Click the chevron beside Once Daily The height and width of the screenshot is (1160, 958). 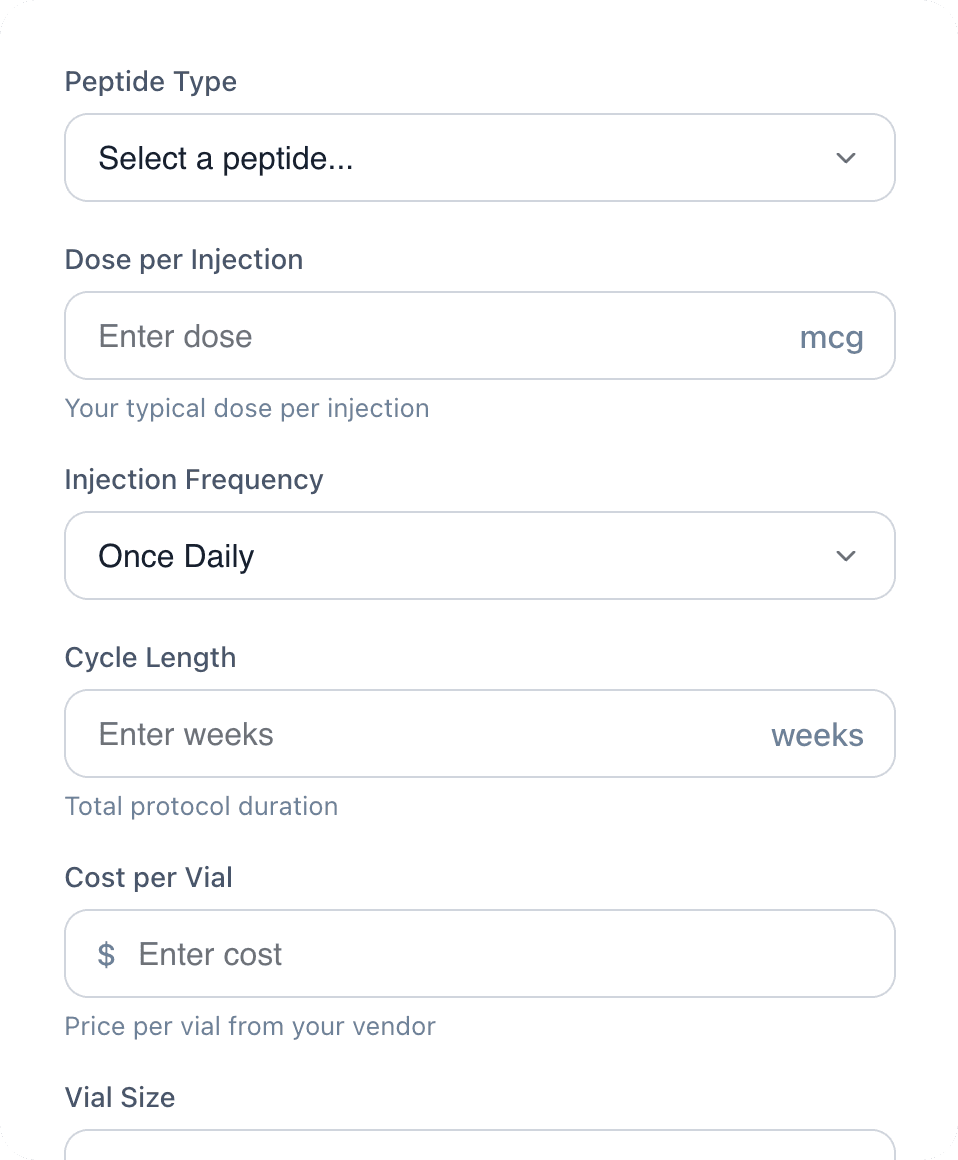coord(845,555)
